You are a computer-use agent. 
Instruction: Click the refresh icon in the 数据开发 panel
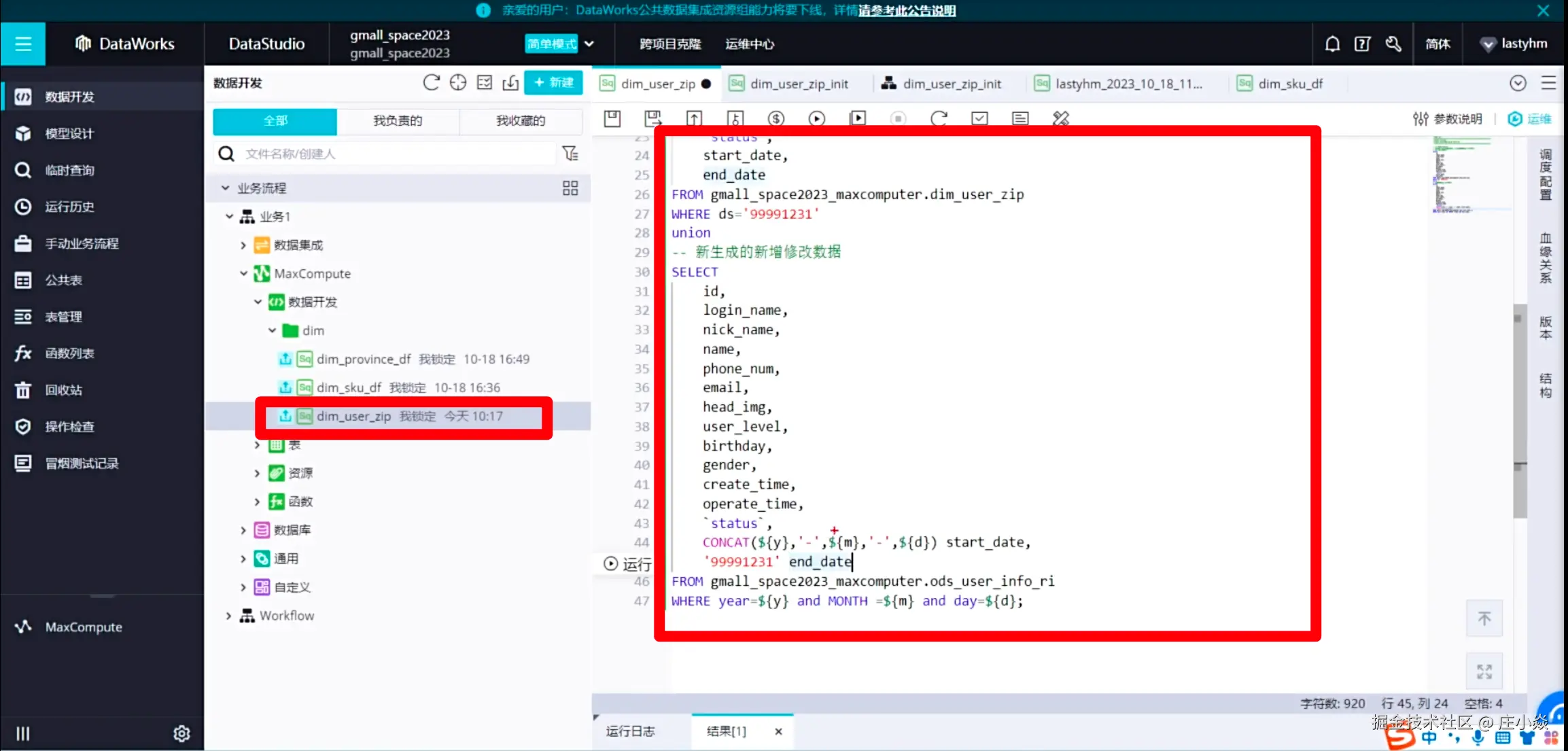[x=431, y=83]
